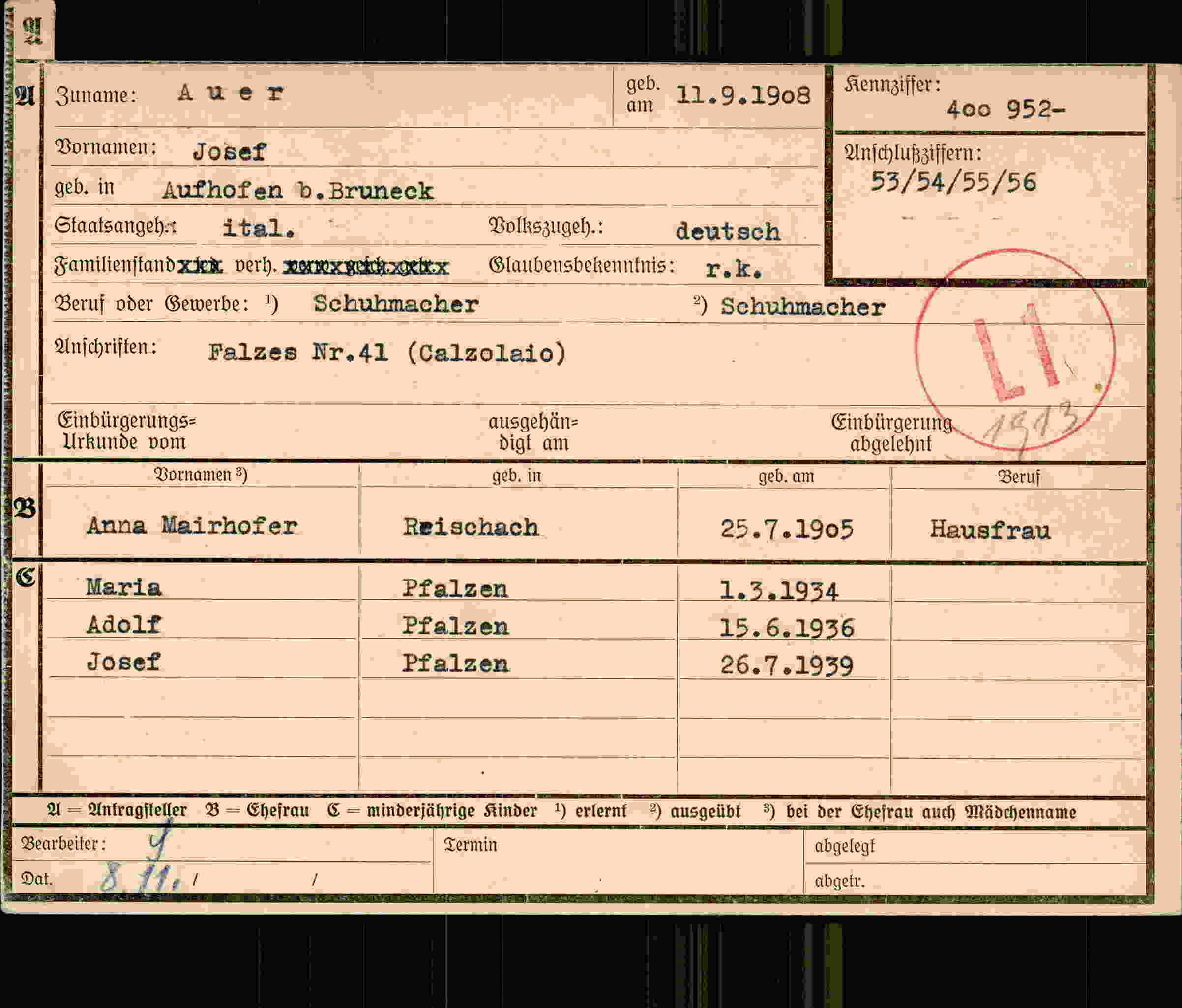Click the 'Beruf' column header
This screenshot has height=1008, width=1182.
[1019, 477]
